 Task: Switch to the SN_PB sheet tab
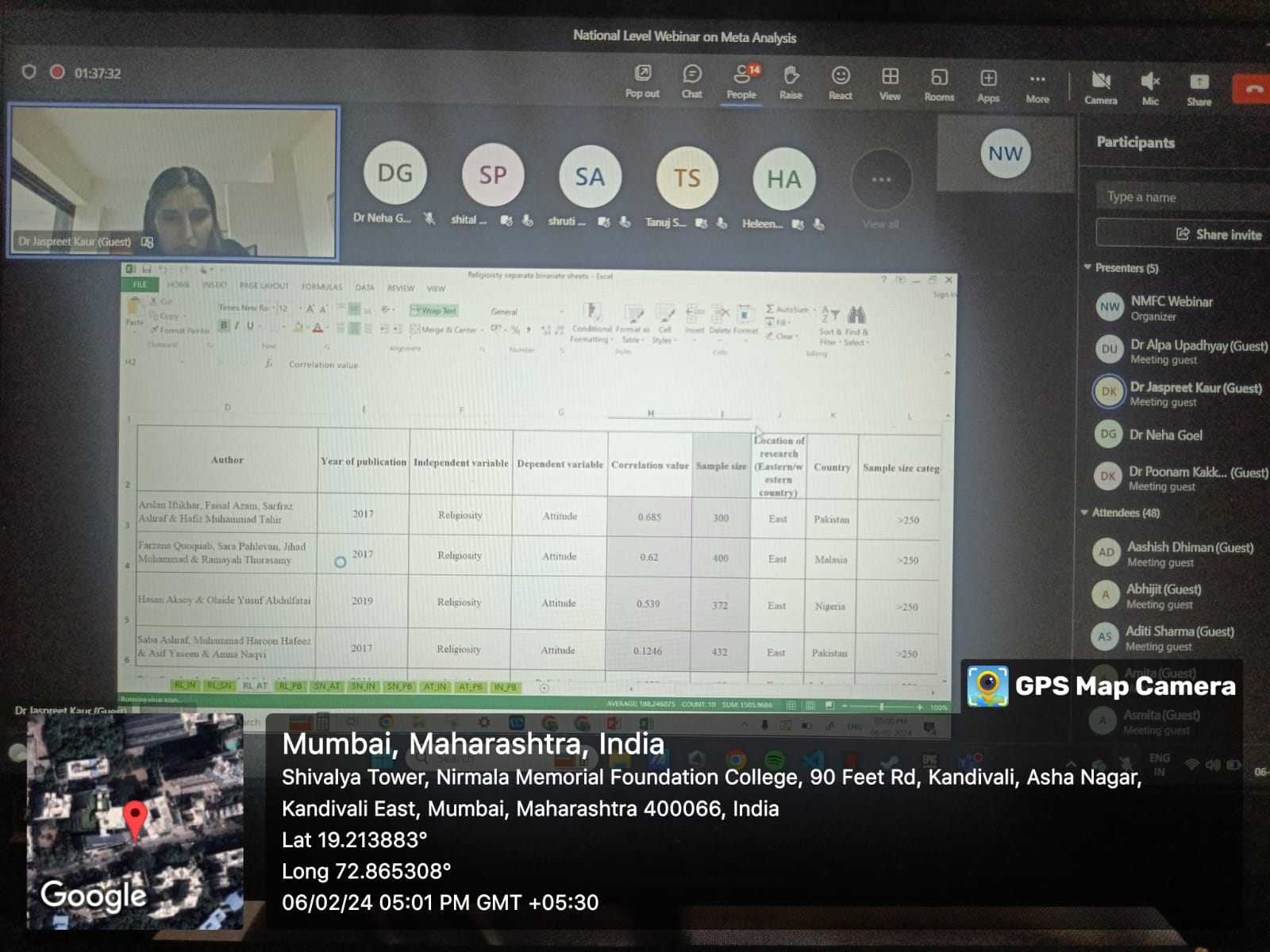pyautogui.click(x=398, y=687)
